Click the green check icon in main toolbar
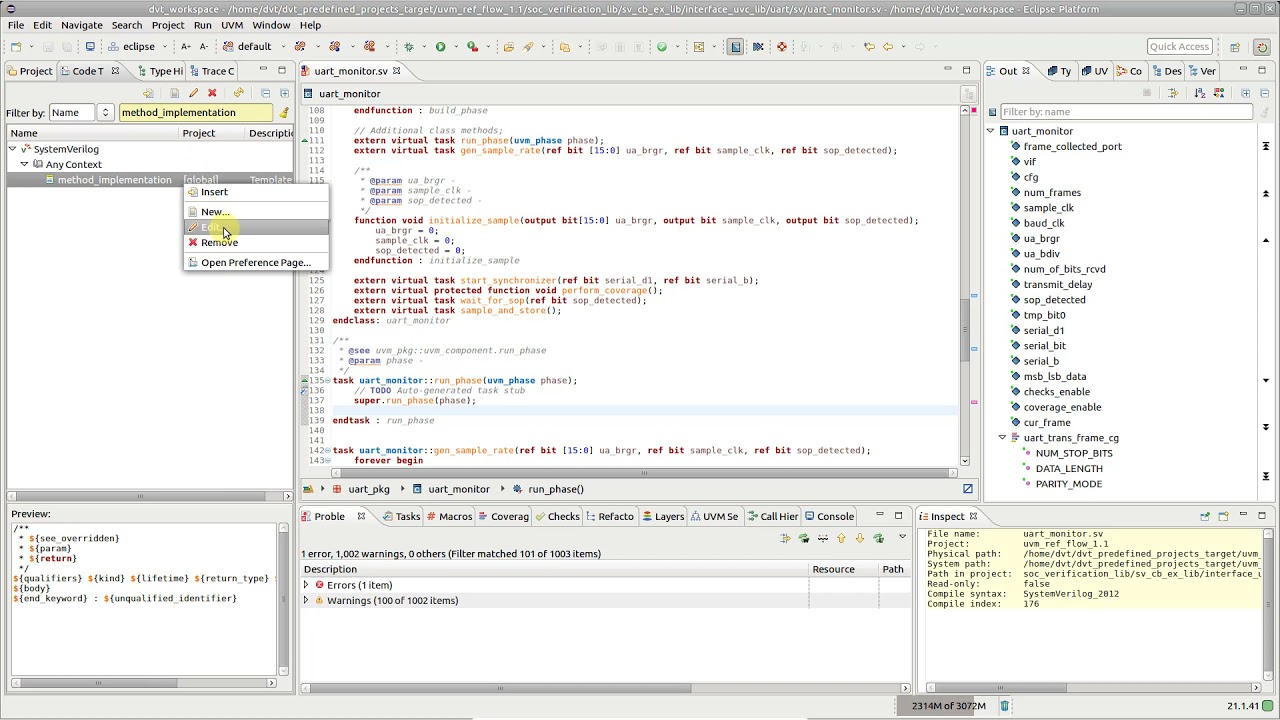Viewport: 1280px width, 720px height. [x=661, y=46]
